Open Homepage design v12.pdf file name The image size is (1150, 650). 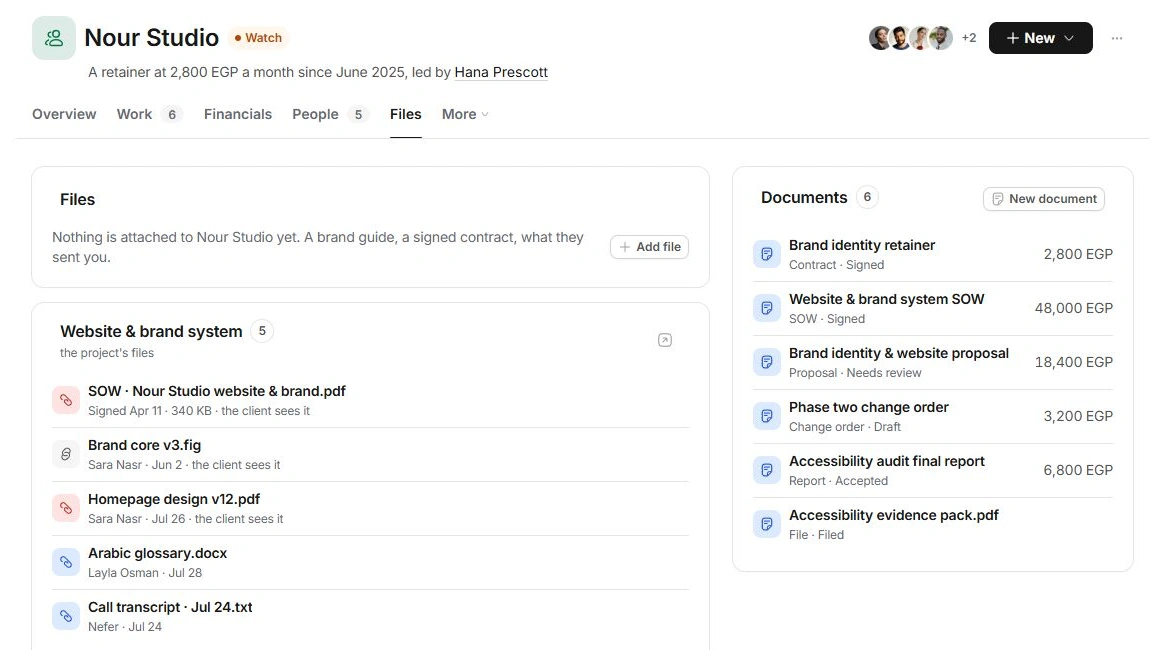174,499
